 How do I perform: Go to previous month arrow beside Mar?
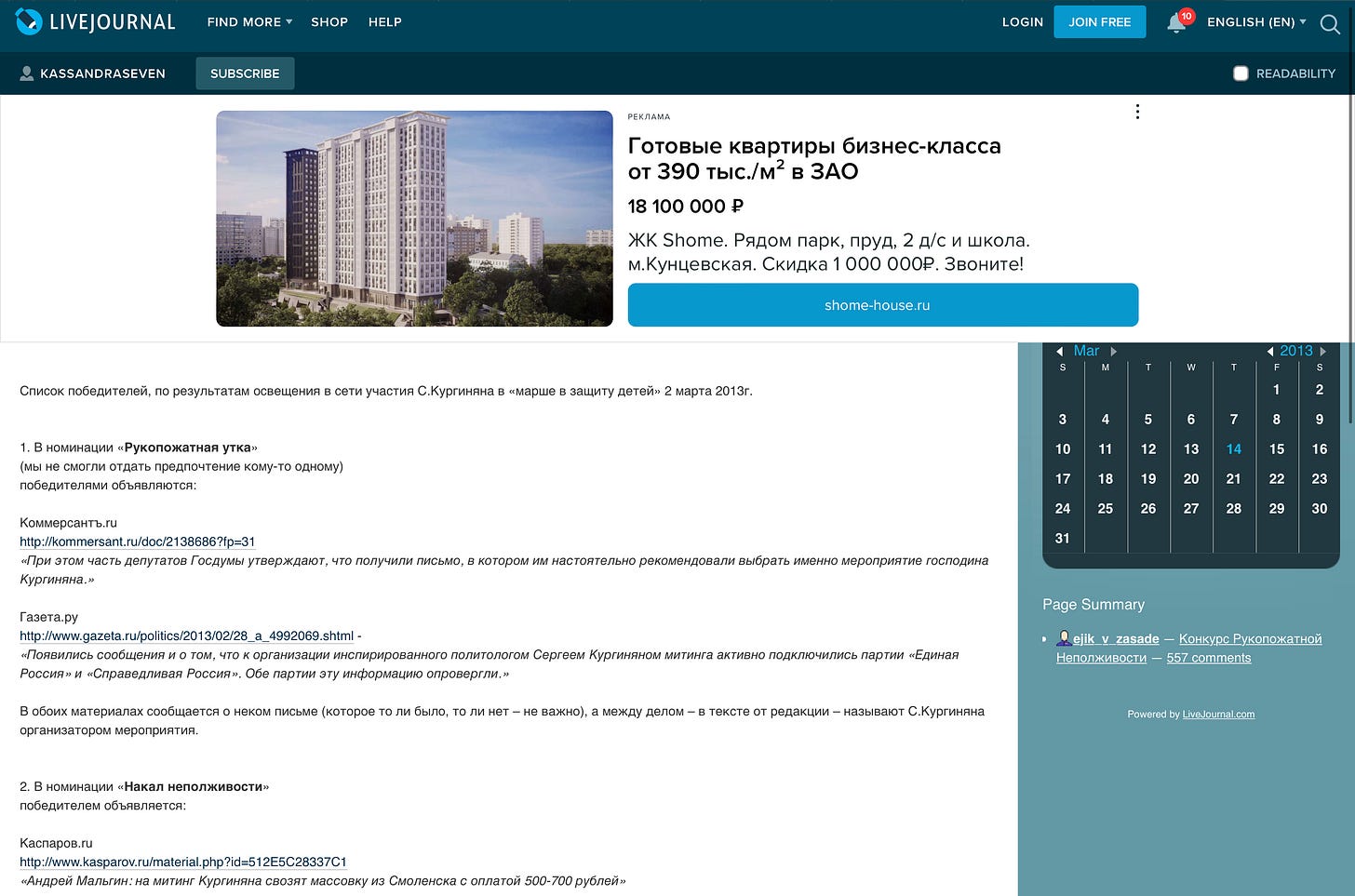click(x=1059, y=352)
